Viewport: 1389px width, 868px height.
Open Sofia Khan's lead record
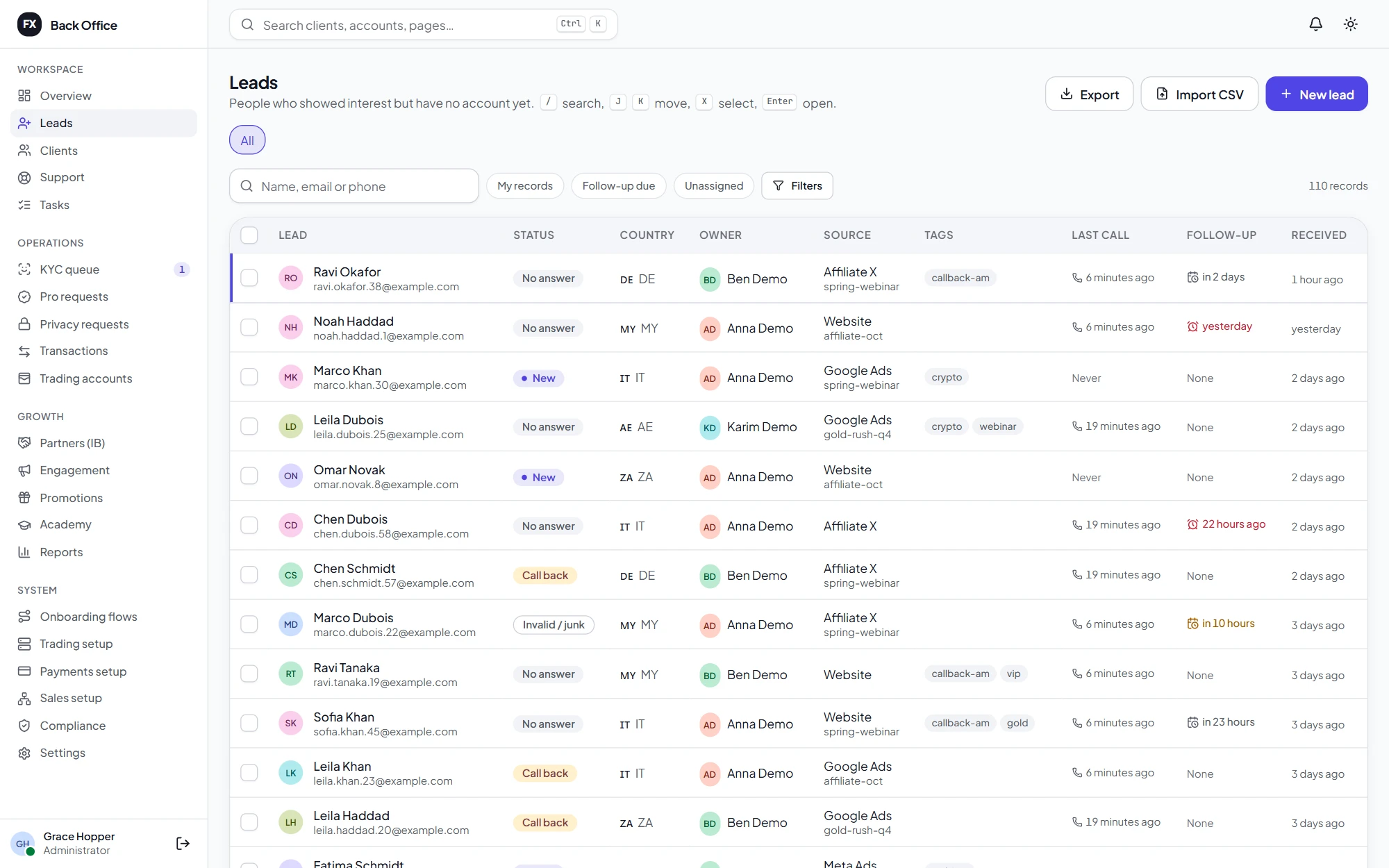[344, 717]
